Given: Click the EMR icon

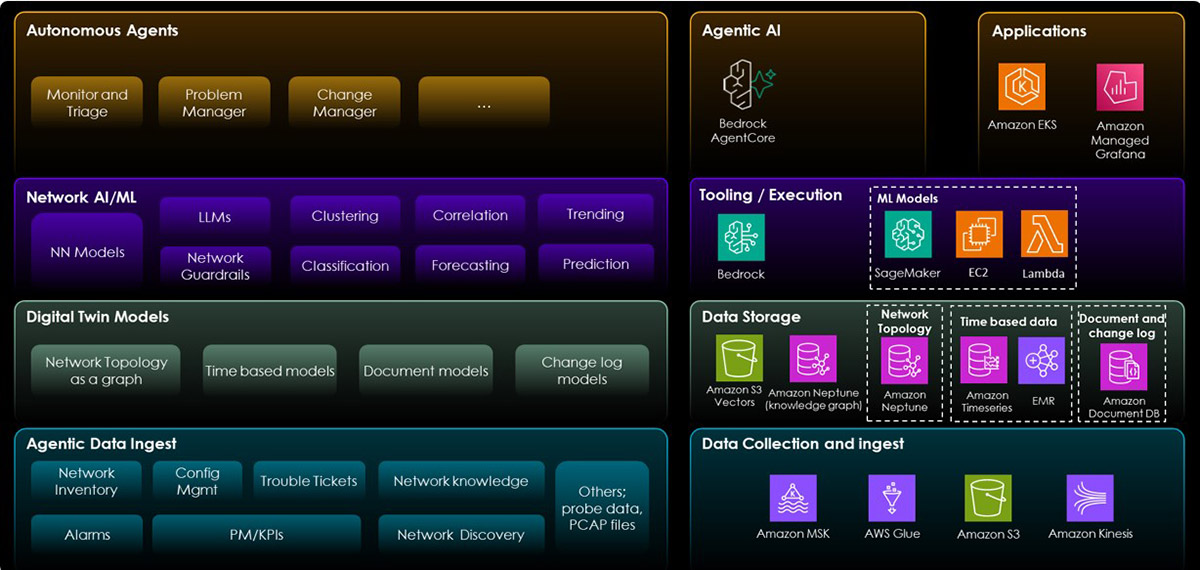Looking at the screenshot, I should point(1041,360).
